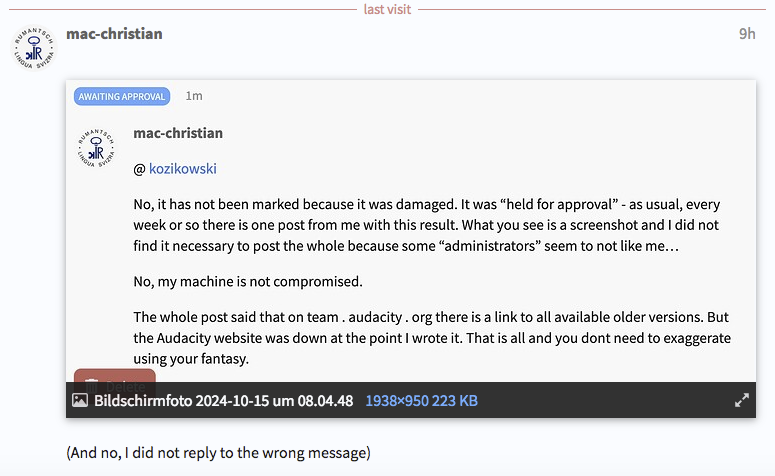Click the 'did not reply to the wrong message' text
The height and width of the screenshot is (476, 775).
[218, 453]
